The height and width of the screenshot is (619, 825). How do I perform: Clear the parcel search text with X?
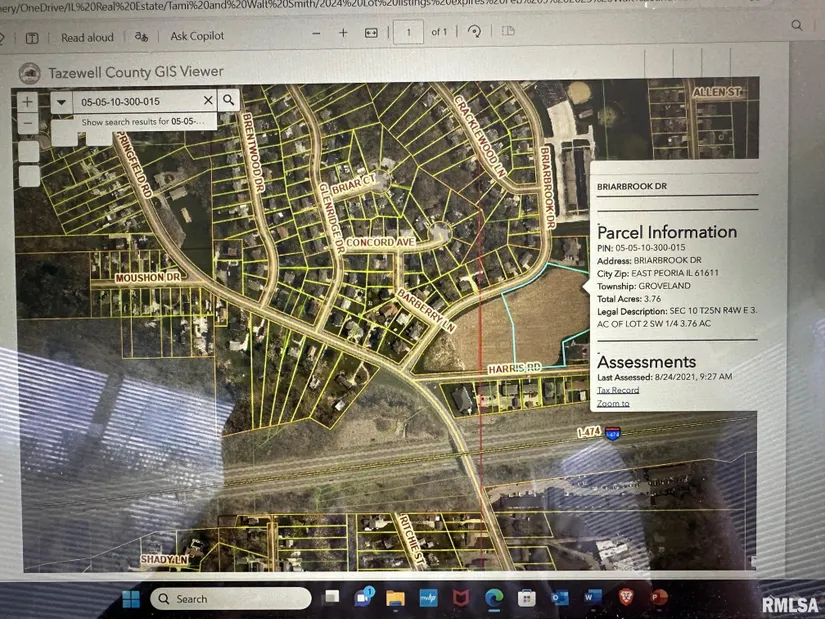click(x=208, y=100)
